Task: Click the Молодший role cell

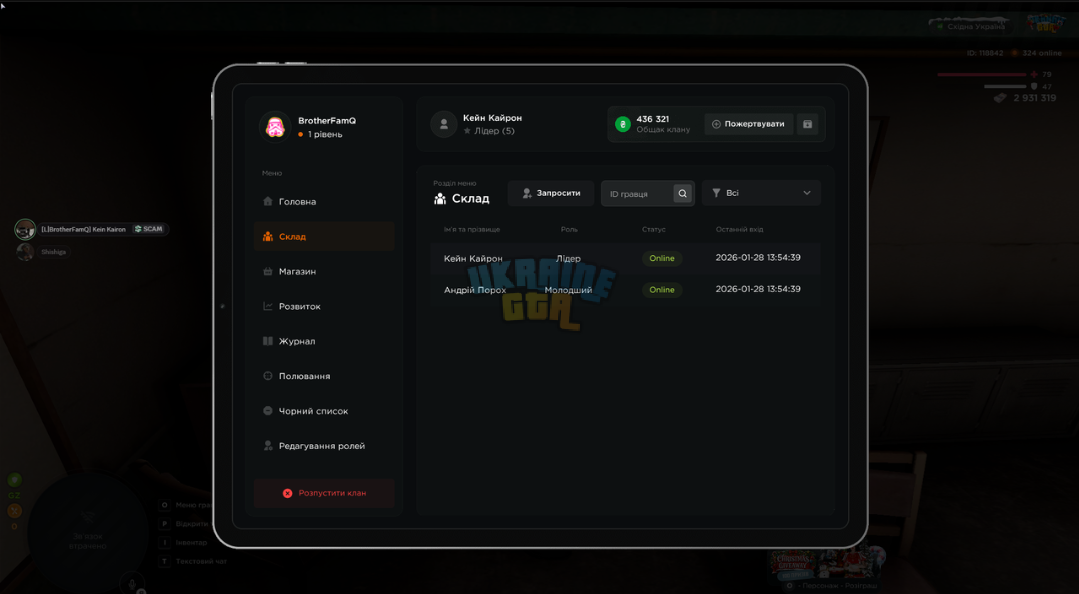Action: point(568,290)
